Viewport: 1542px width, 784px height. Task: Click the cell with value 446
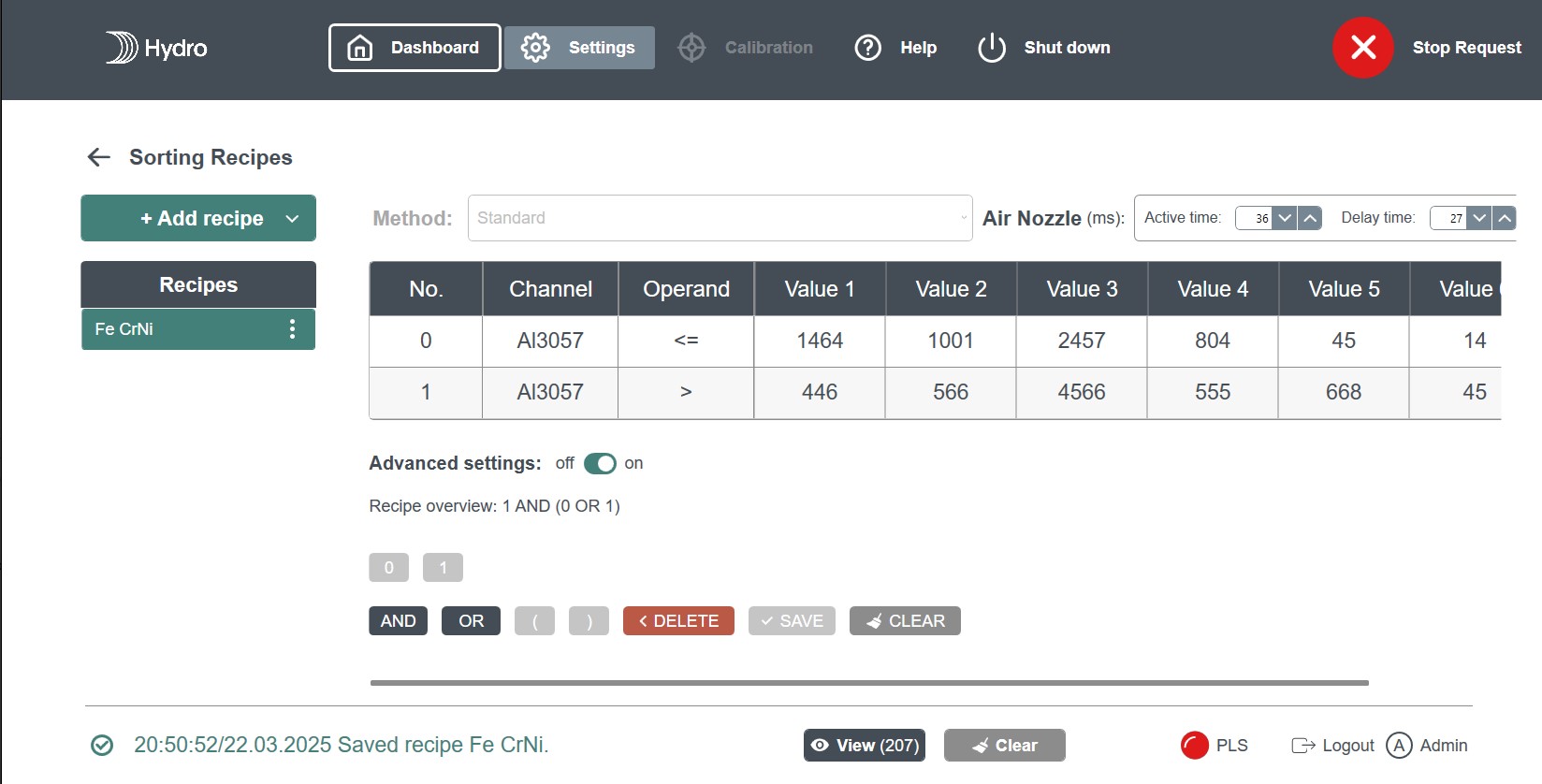point(820,393)
